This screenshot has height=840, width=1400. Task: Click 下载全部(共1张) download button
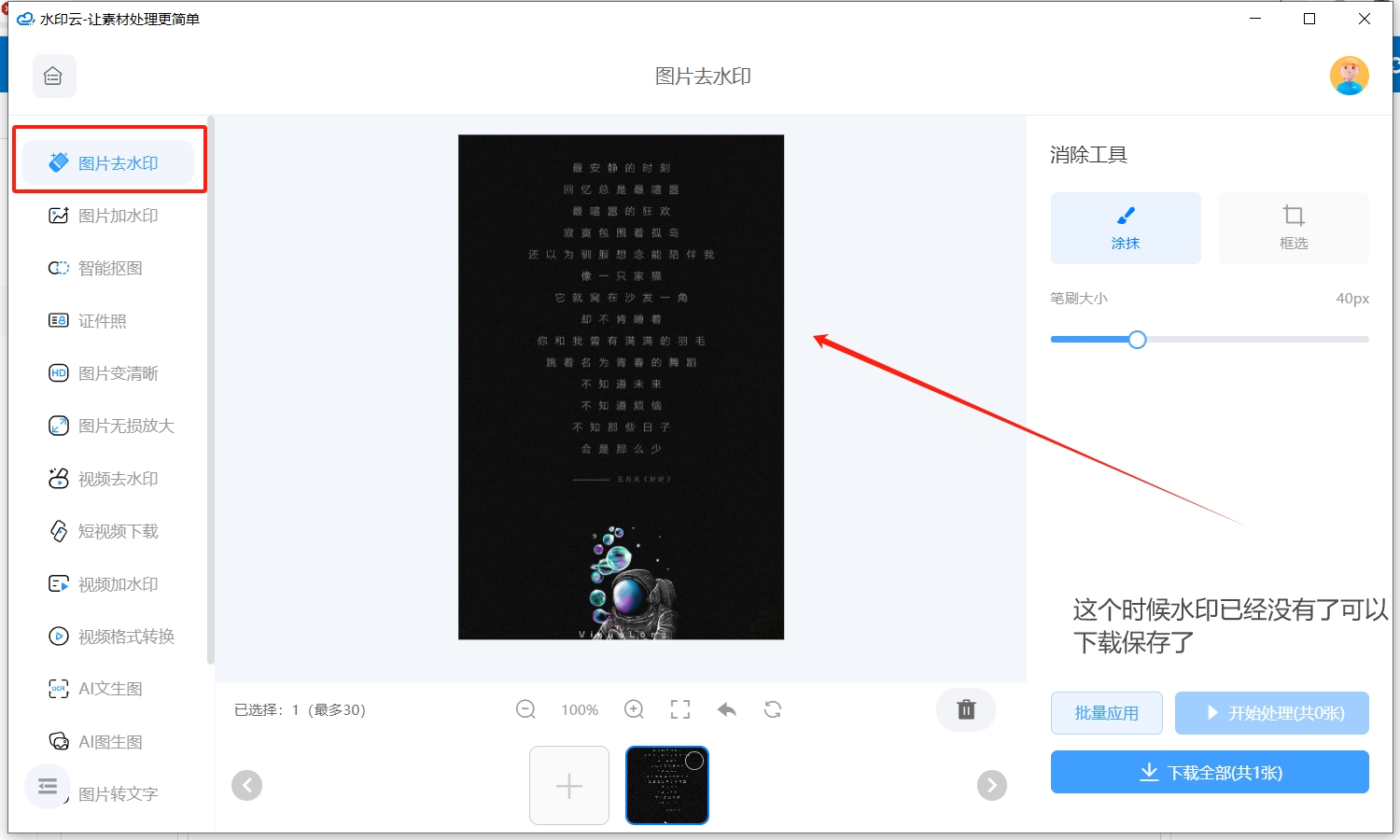(x=1210, y=772)
